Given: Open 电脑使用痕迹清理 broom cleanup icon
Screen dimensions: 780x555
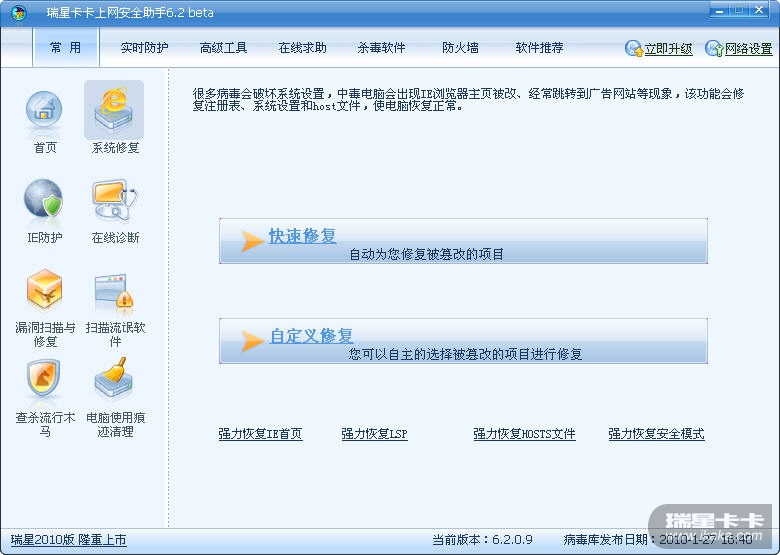Looking at the screenshot, I should pyautogui.click(x=114, y=379).
